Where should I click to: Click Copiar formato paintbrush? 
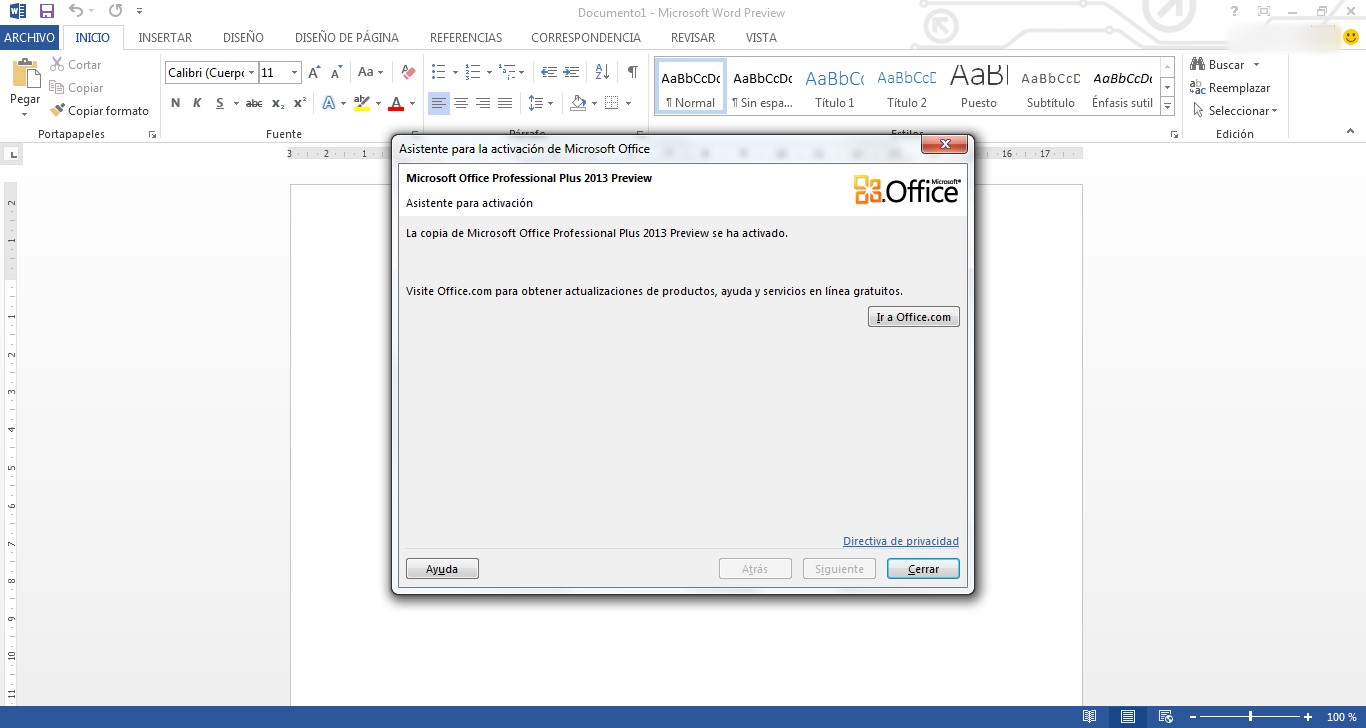[99, 111]
